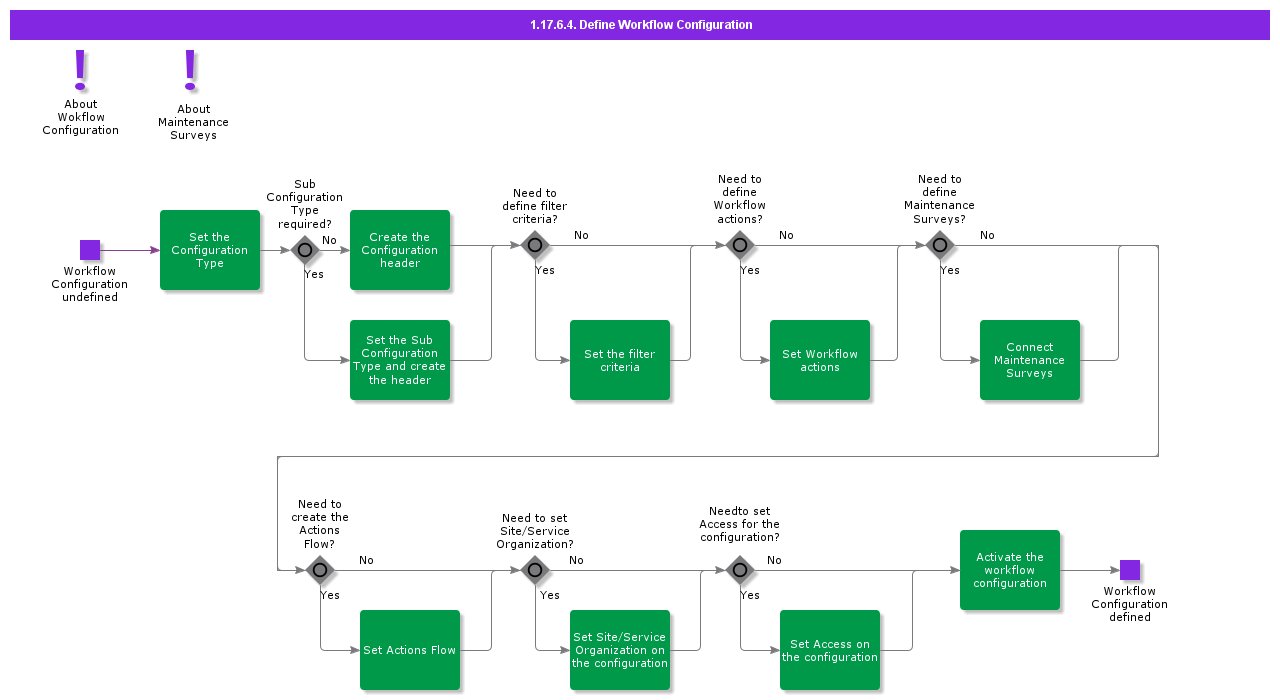
Task: Open the About Maintenance Surveys help icon
Action: (193, 72)
